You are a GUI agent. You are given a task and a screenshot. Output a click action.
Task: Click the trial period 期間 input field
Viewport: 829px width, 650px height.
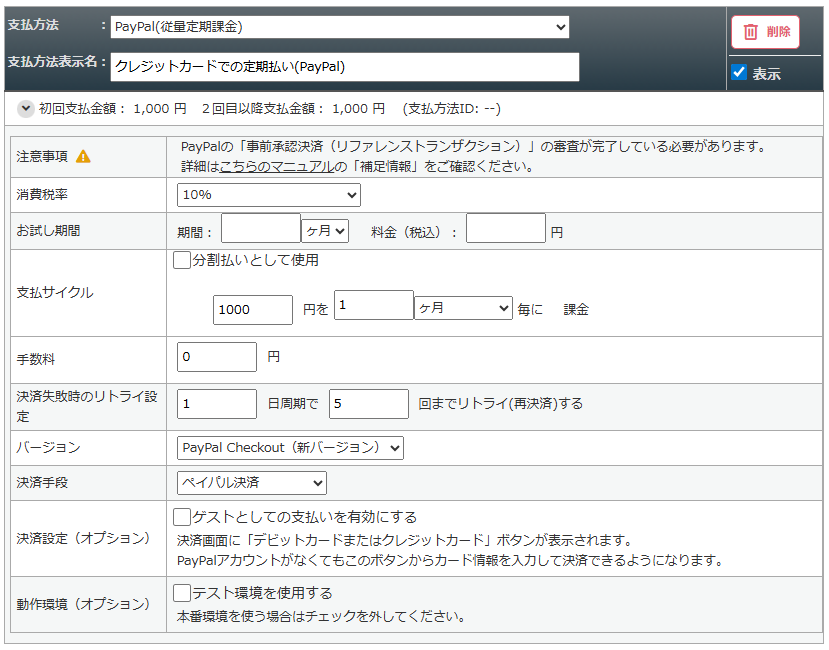click(260, 230)
